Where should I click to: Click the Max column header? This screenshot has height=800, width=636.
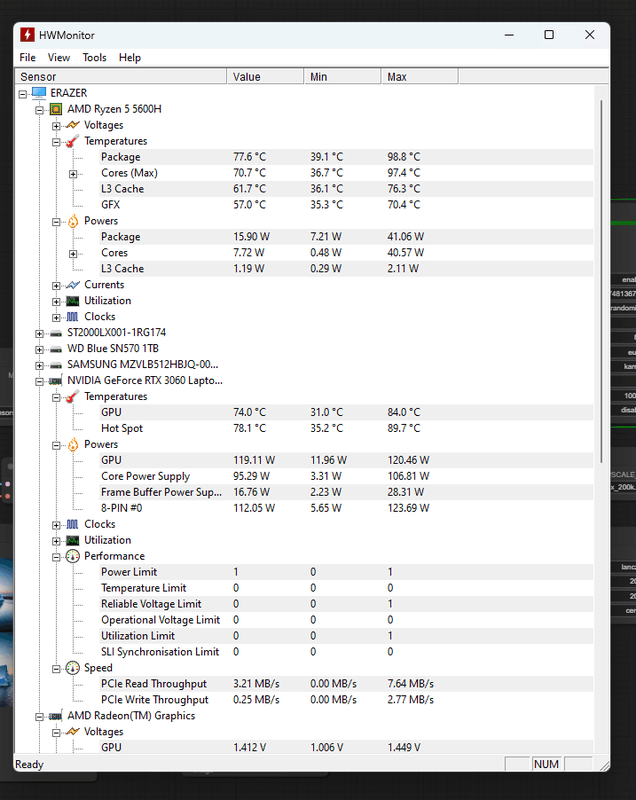419,77
